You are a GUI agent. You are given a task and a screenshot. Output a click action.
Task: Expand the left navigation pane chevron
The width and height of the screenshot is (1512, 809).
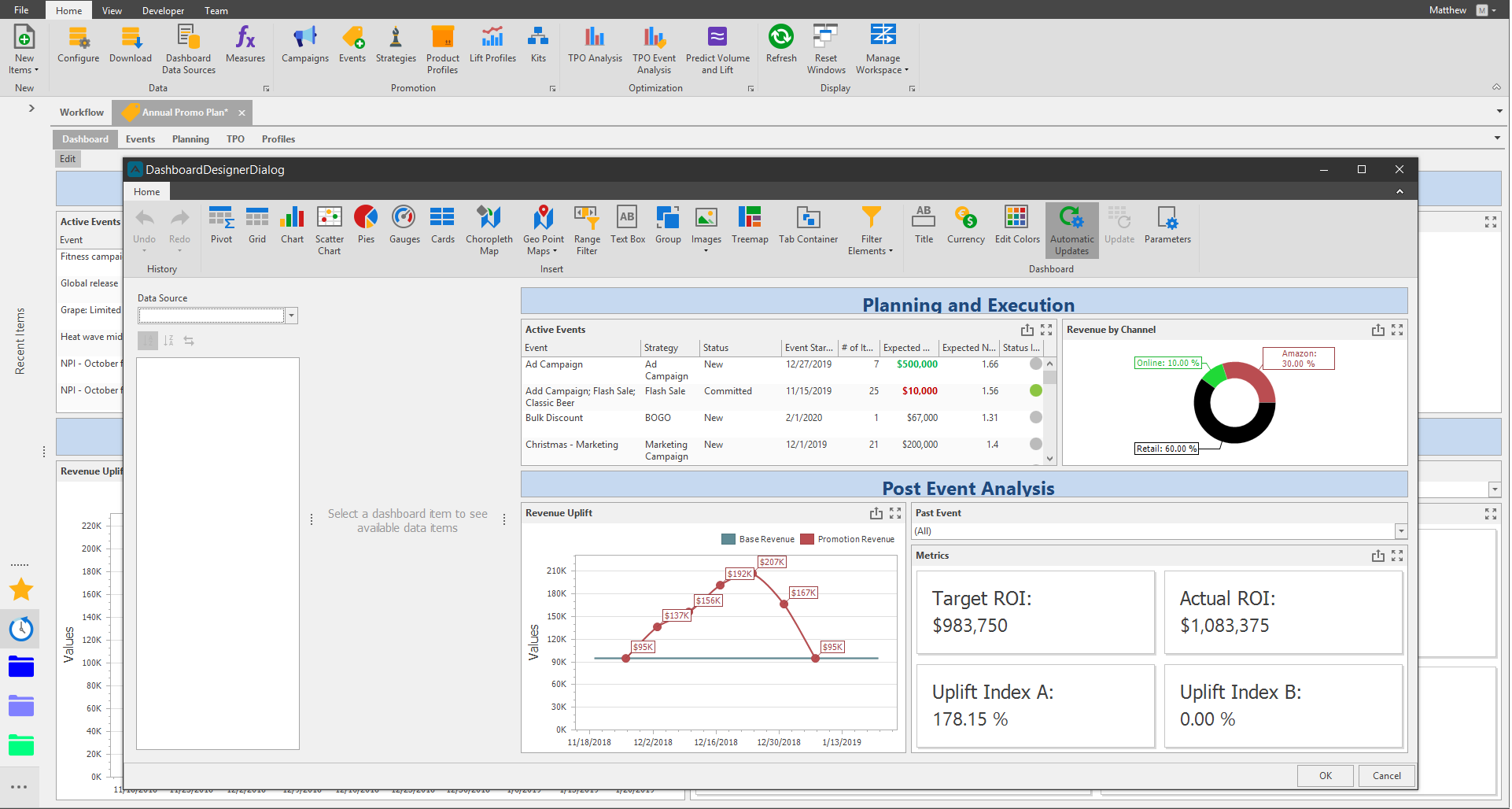(x=31, y=108)
